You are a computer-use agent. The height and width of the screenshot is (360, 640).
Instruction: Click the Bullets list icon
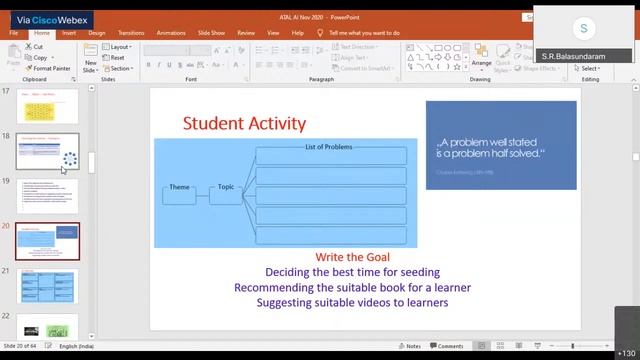pos(260,50)
